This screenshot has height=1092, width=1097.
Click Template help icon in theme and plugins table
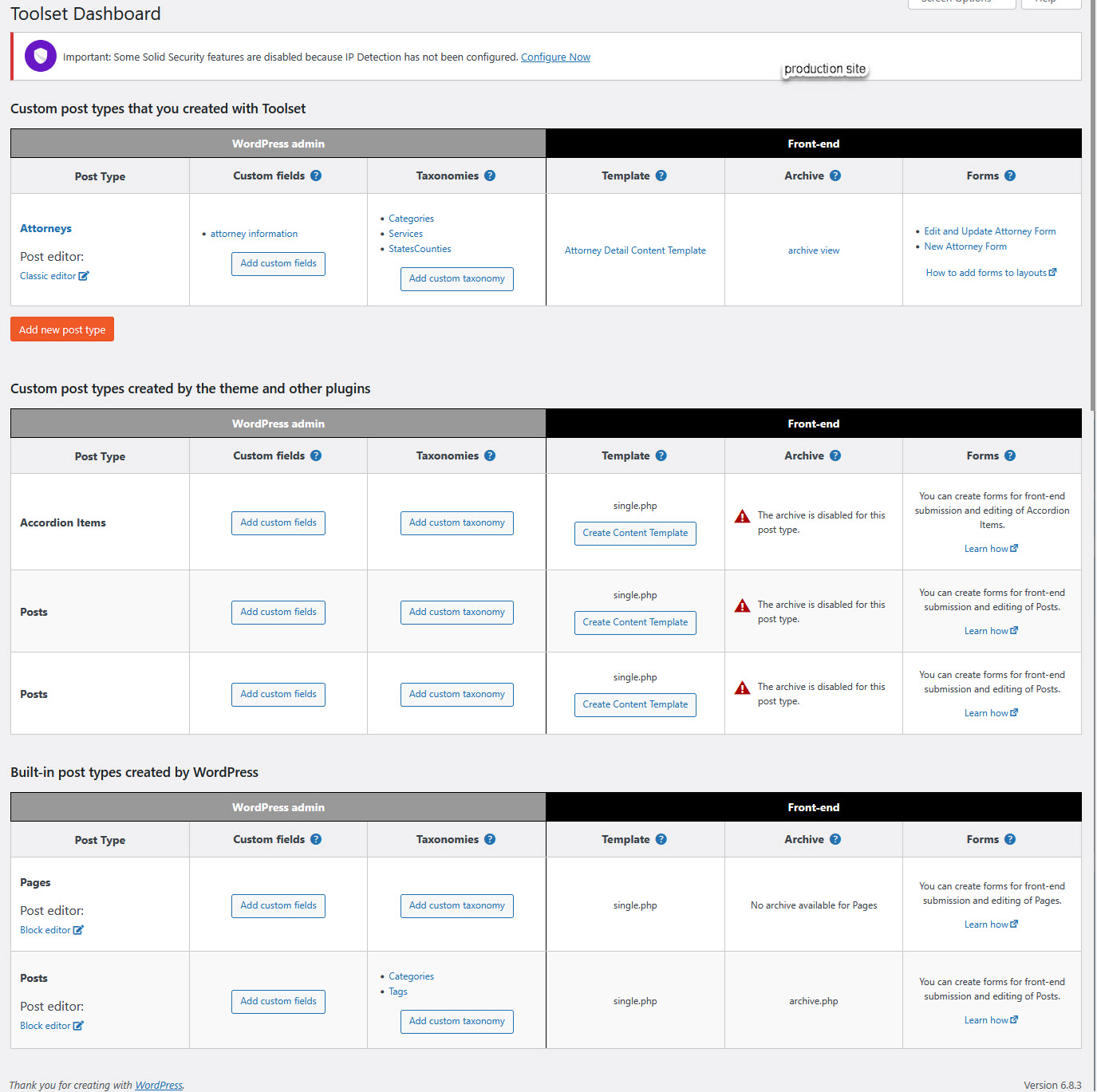click(x=661, y=455)
